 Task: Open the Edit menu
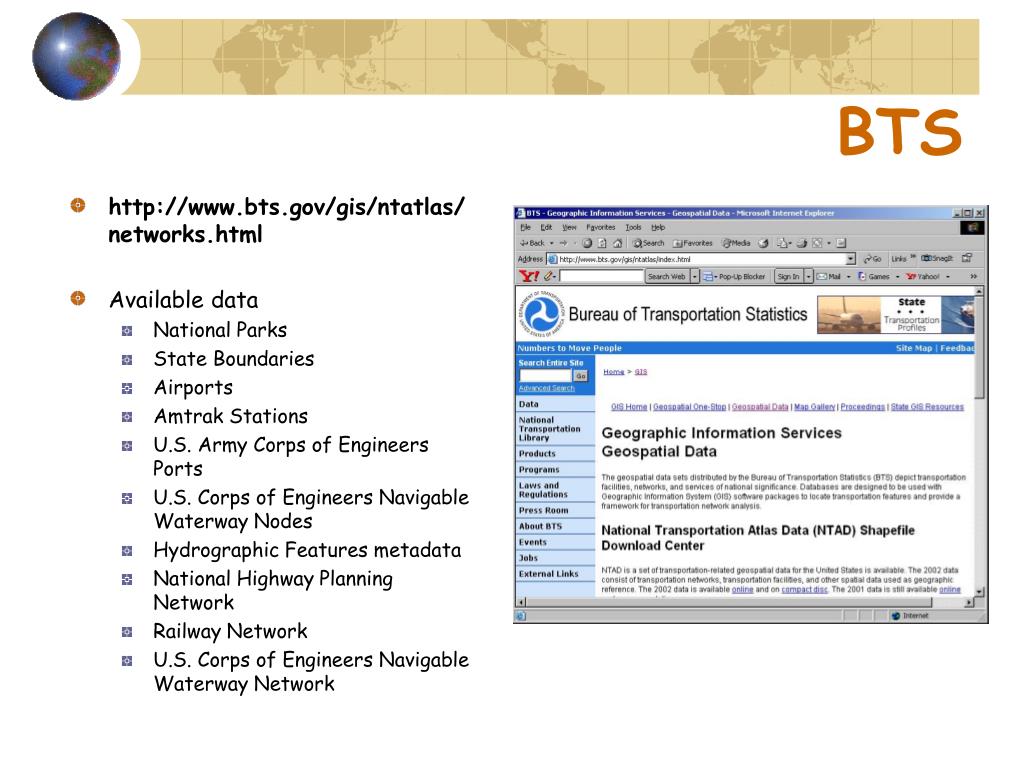pyautogui.click(x=546, y=227)
